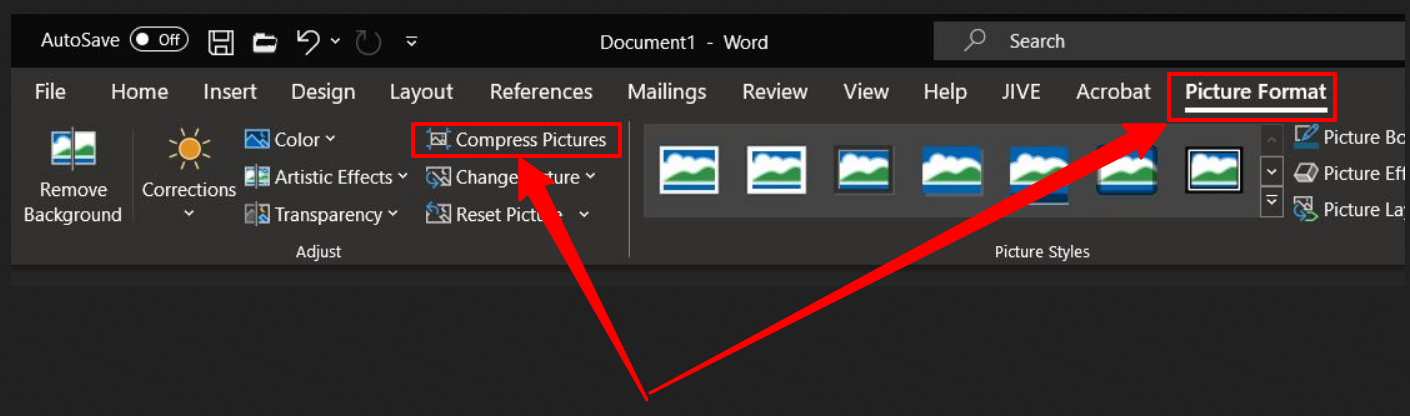Click the Undo arrow icon

click(x=308, y=42)
